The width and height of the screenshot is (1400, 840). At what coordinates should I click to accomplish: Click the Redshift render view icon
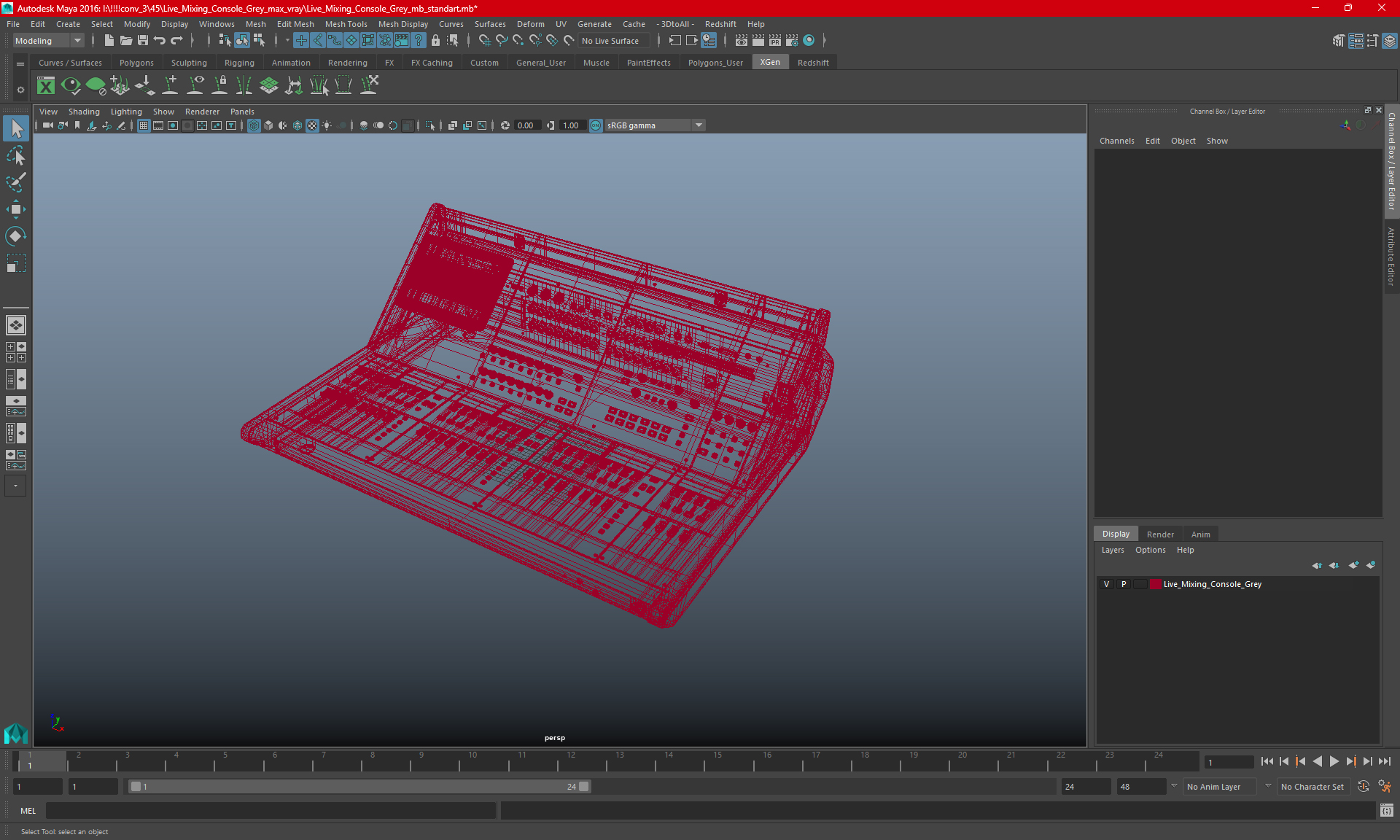tap(809, 41)
